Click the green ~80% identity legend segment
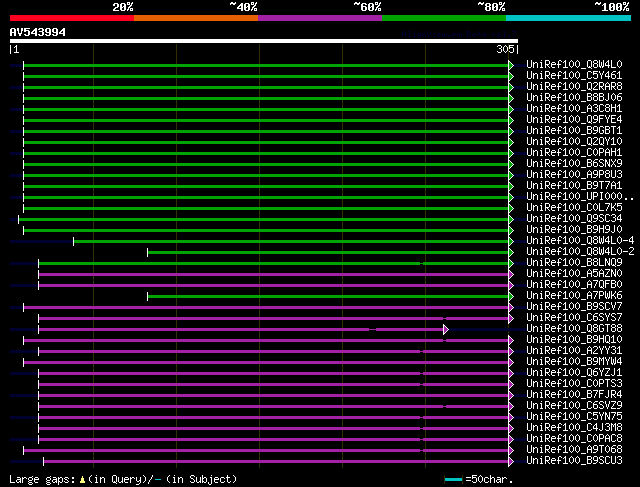640x487 pixels. (444, 18)
